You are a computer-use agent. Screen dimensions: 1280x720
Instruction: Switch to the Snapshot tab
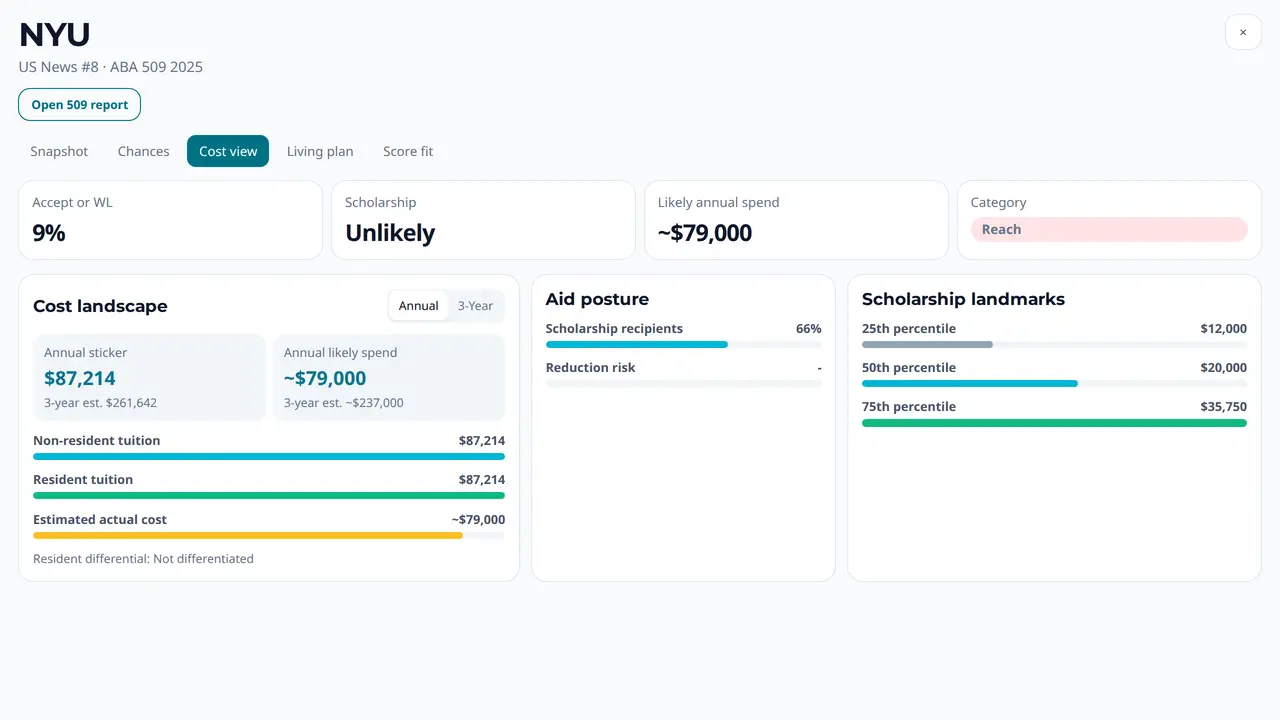59,151
